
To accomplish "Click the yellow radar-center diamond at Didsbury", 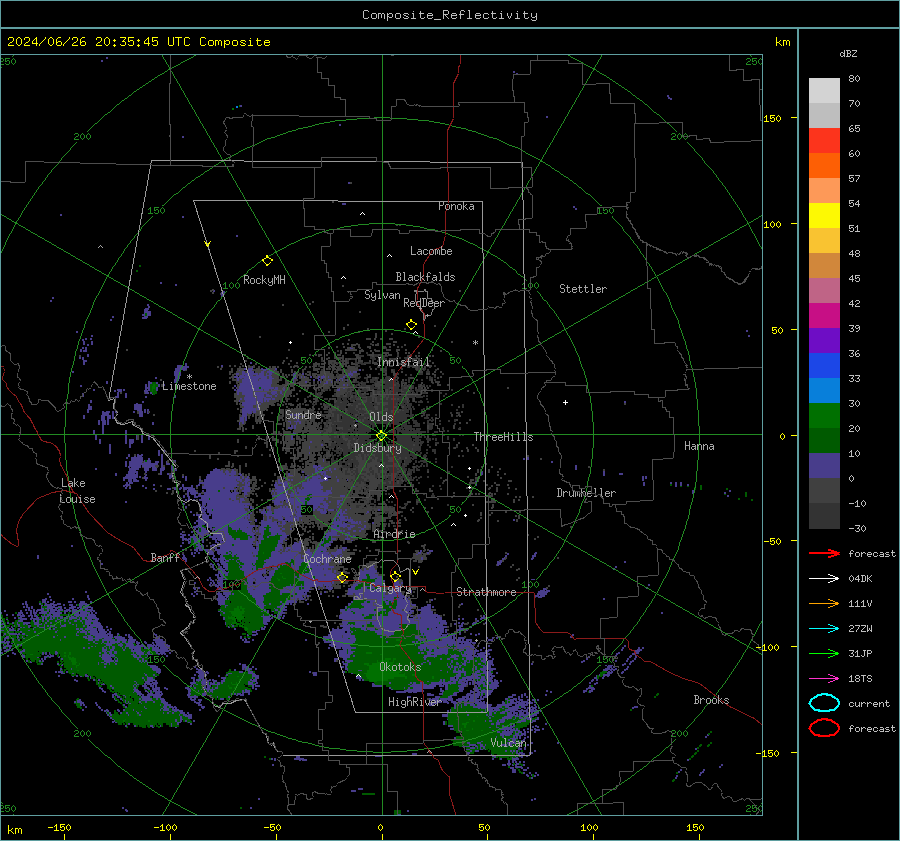I will click(x=382, y=435).
